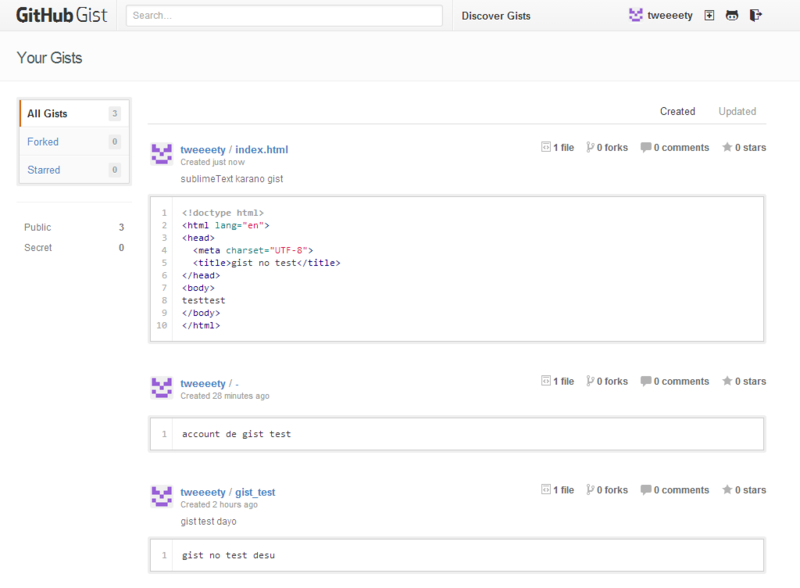Screen dimensions: 800x588
Task: Click code line 'gist no test desu'
Action: (228, 555)
